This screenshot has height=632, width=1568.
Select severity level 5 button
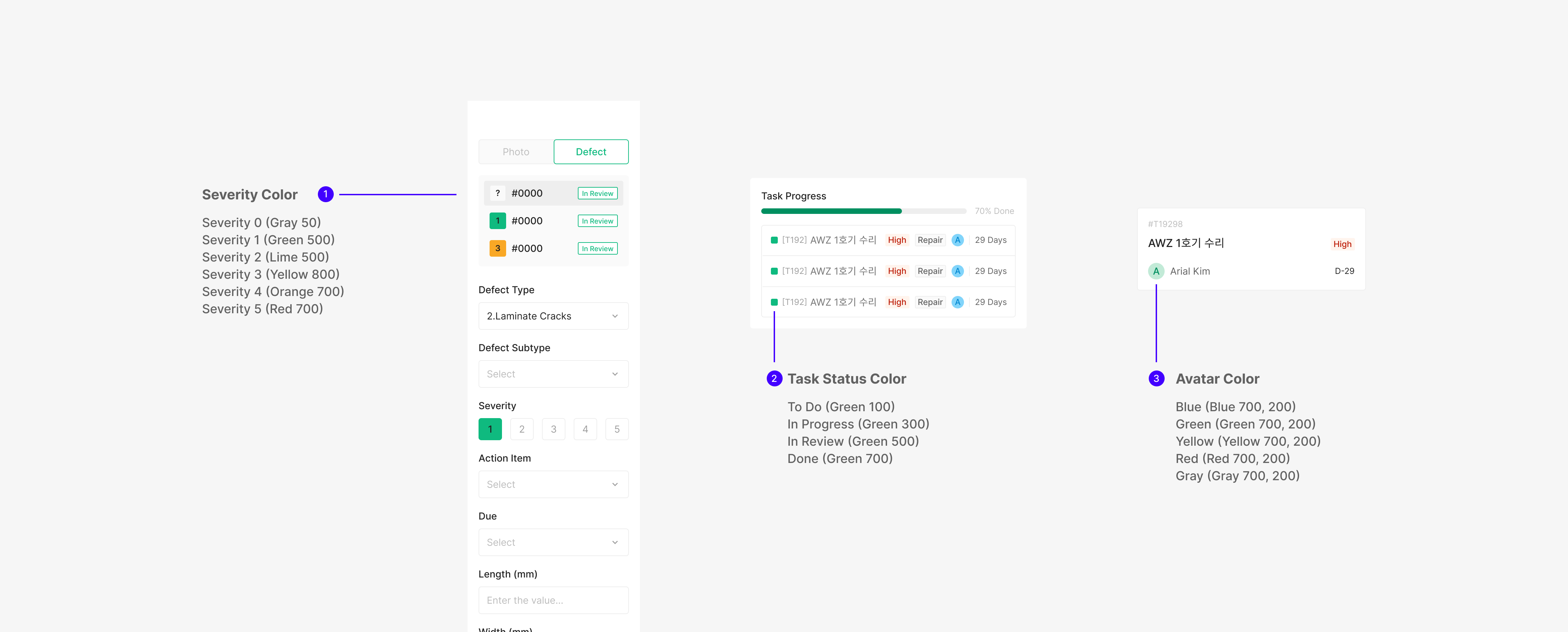click(x=616, y=429)
